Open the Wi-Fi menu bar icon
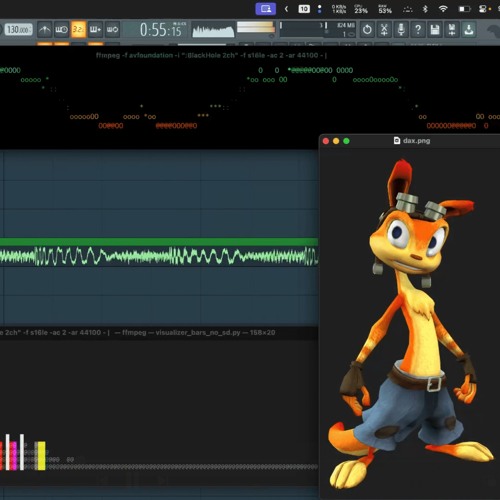The height and width of the screenshot is (500, 500). [x=443, y=9]
